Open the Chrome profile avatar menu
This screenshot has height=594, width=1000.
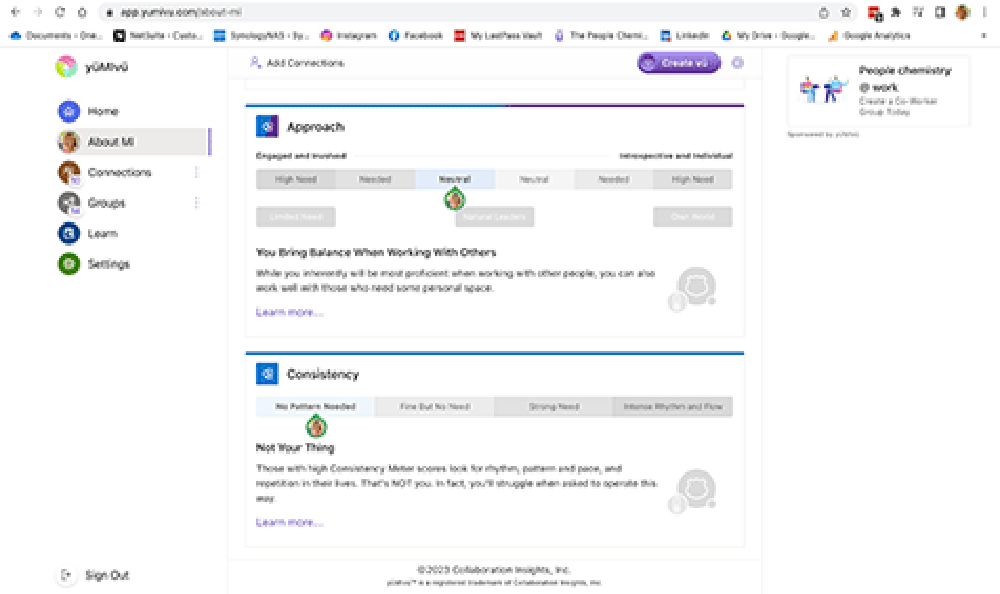click(961, 14)
